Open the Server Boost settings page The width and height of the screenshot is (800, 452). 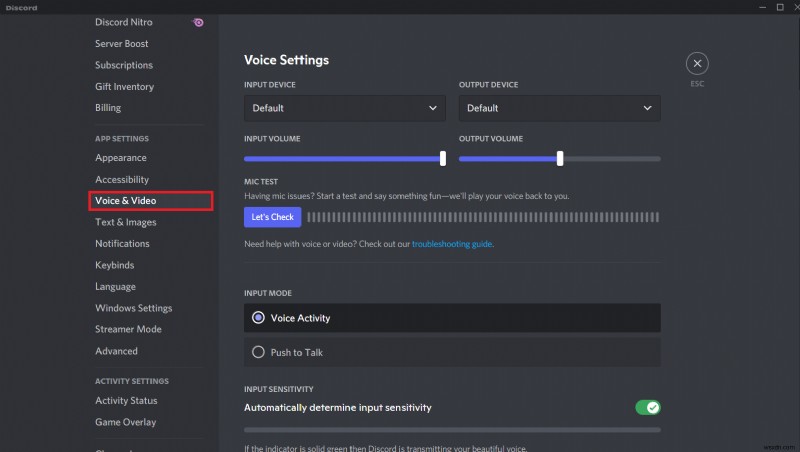point(124,44)
